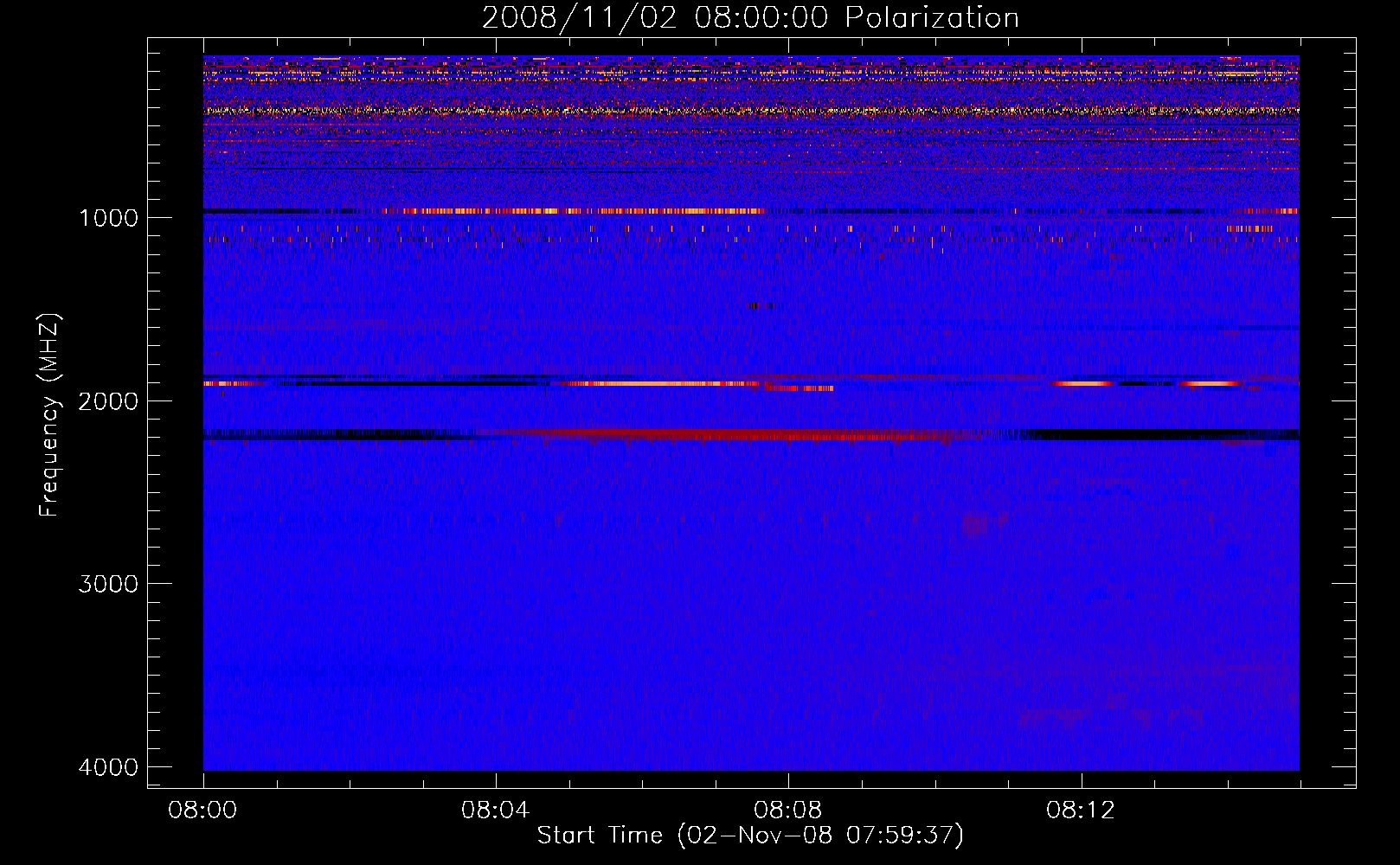Click the 08:04 time tick label
The width and height of the screenshot is (1400, 865).
tap(496, 811)
